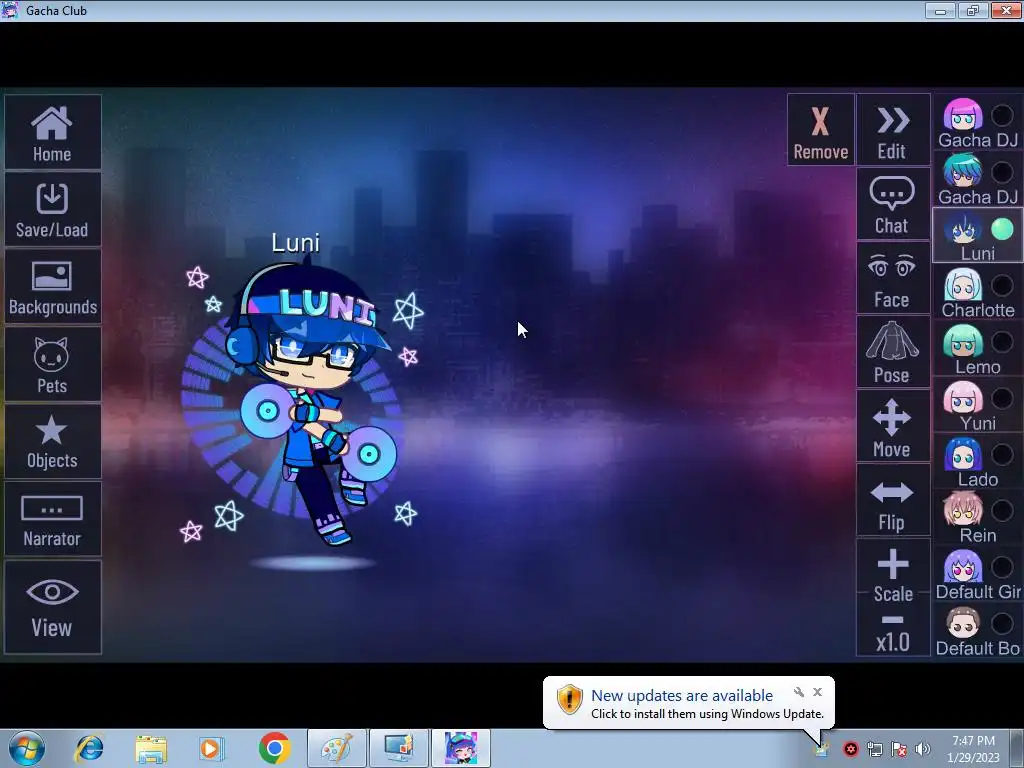Viewport: 1024px width, 768px height.
Task: Decrease character scale with minus
Action: point(893,619)
